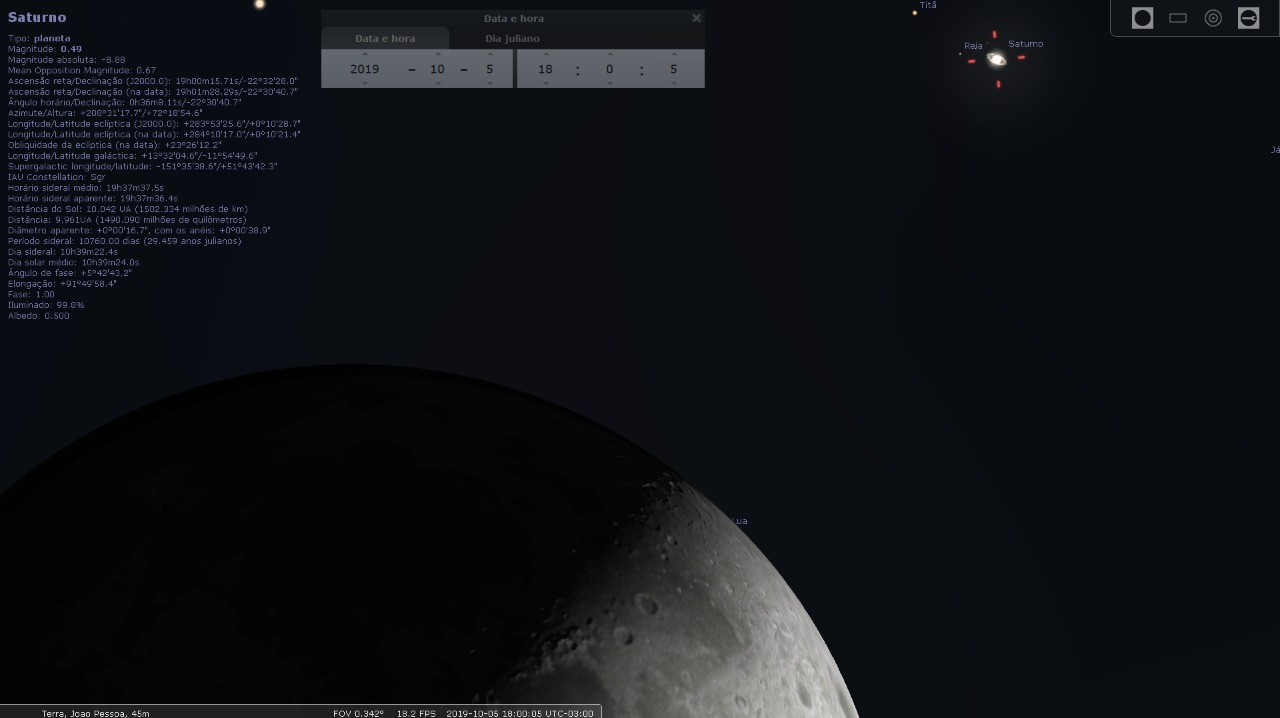
Task: Select the Data e hora tab
Action: point(385,39)
